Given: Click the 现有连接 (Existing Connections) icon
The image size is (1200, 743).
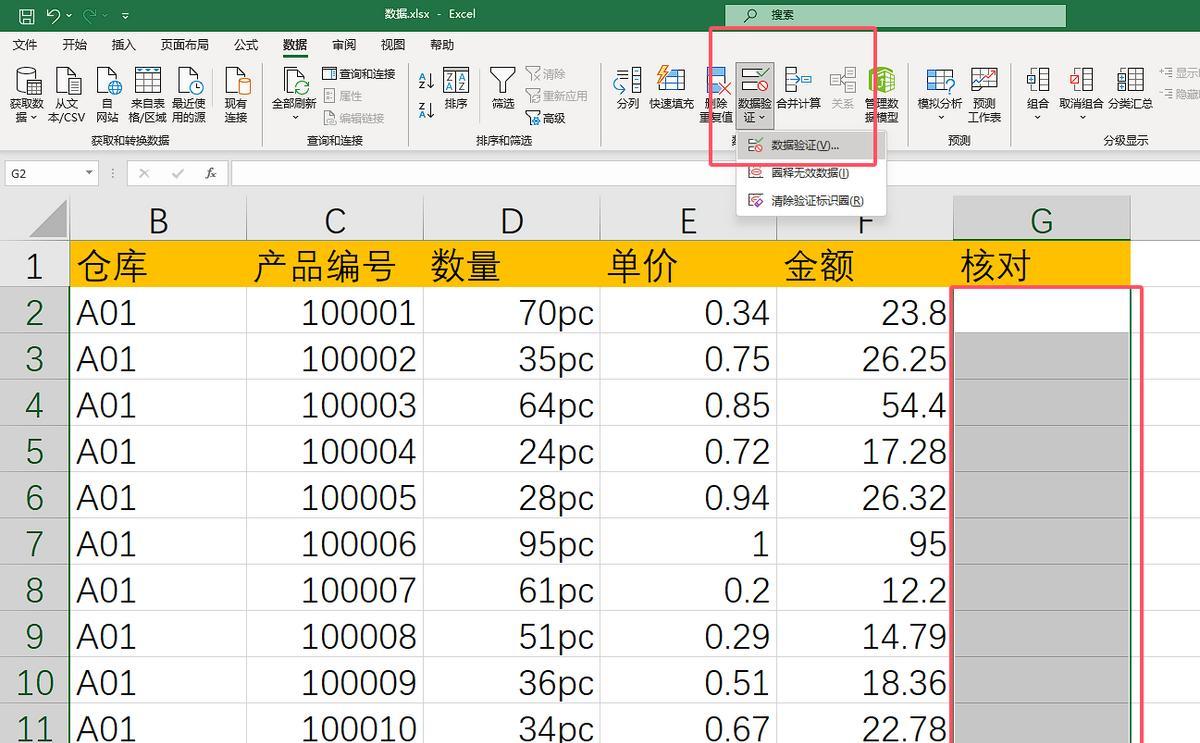Looking at the screenshot, I should [x=236, y=96].
